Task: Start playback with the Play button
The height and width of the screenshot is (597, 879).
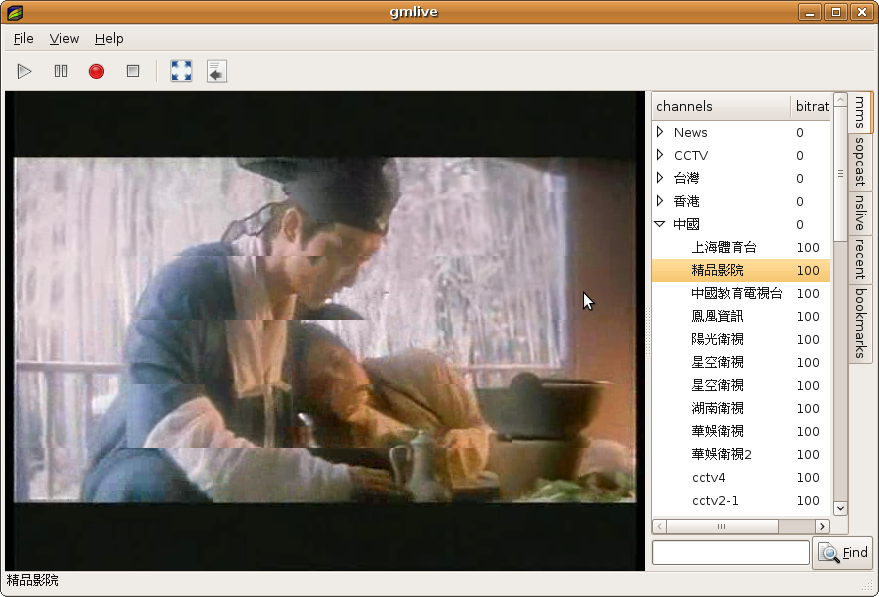Action: [x=24, y=71]
